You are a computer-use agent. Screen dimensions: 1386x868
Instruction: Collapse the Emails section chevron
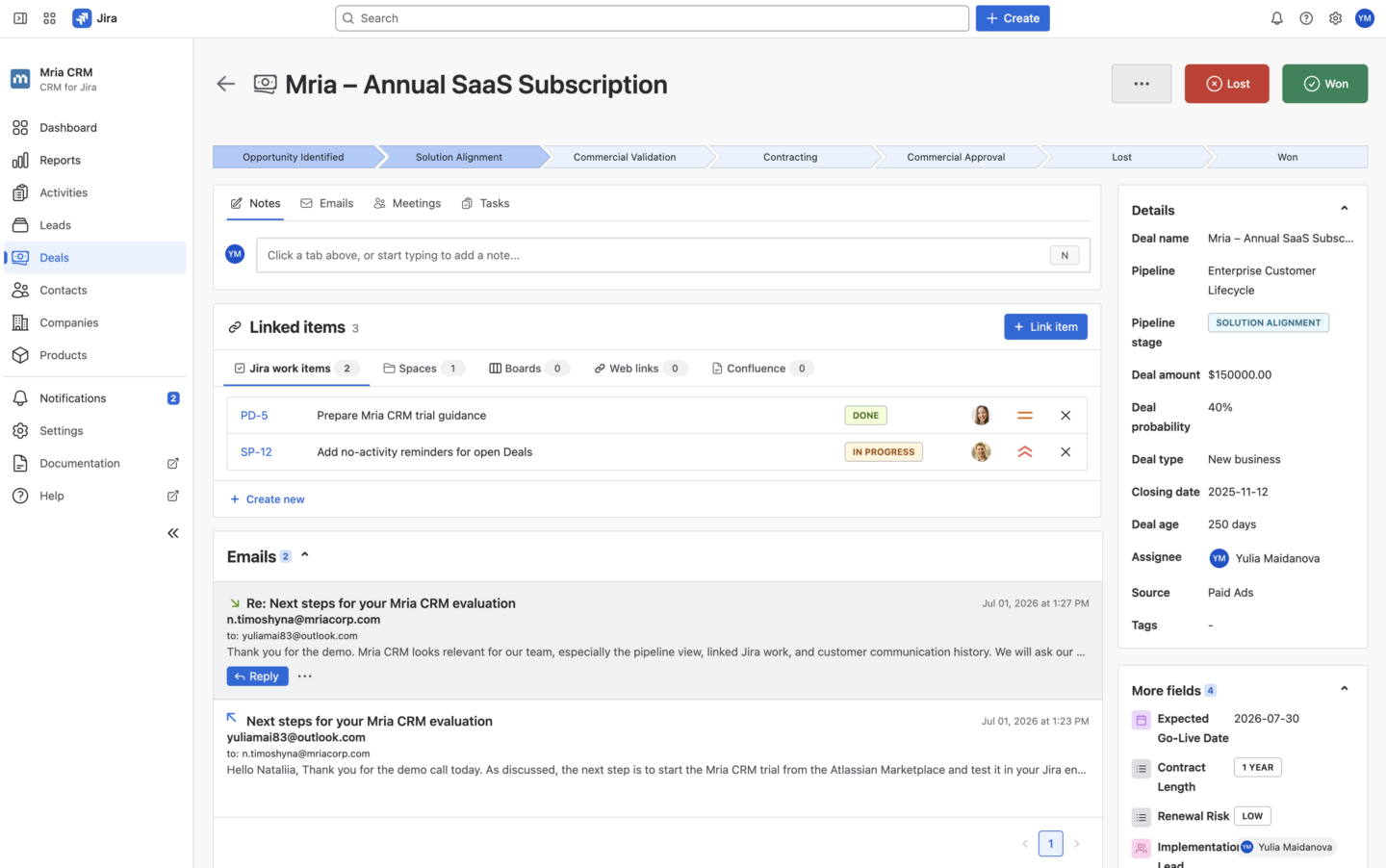tap(305, 555)
